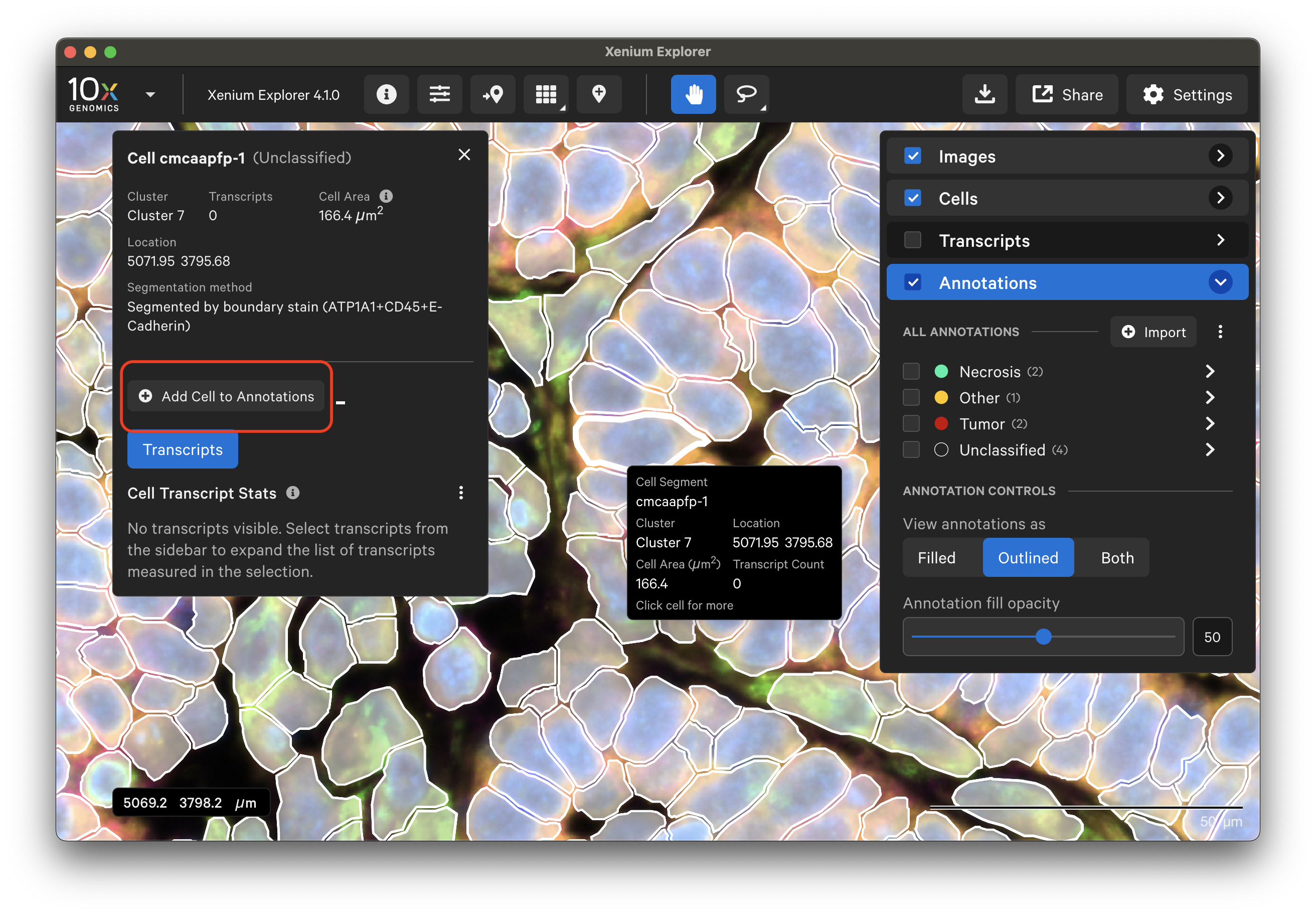Select the lasso selection tool
Screen dimensions: 1316x915
click(746, 94)
